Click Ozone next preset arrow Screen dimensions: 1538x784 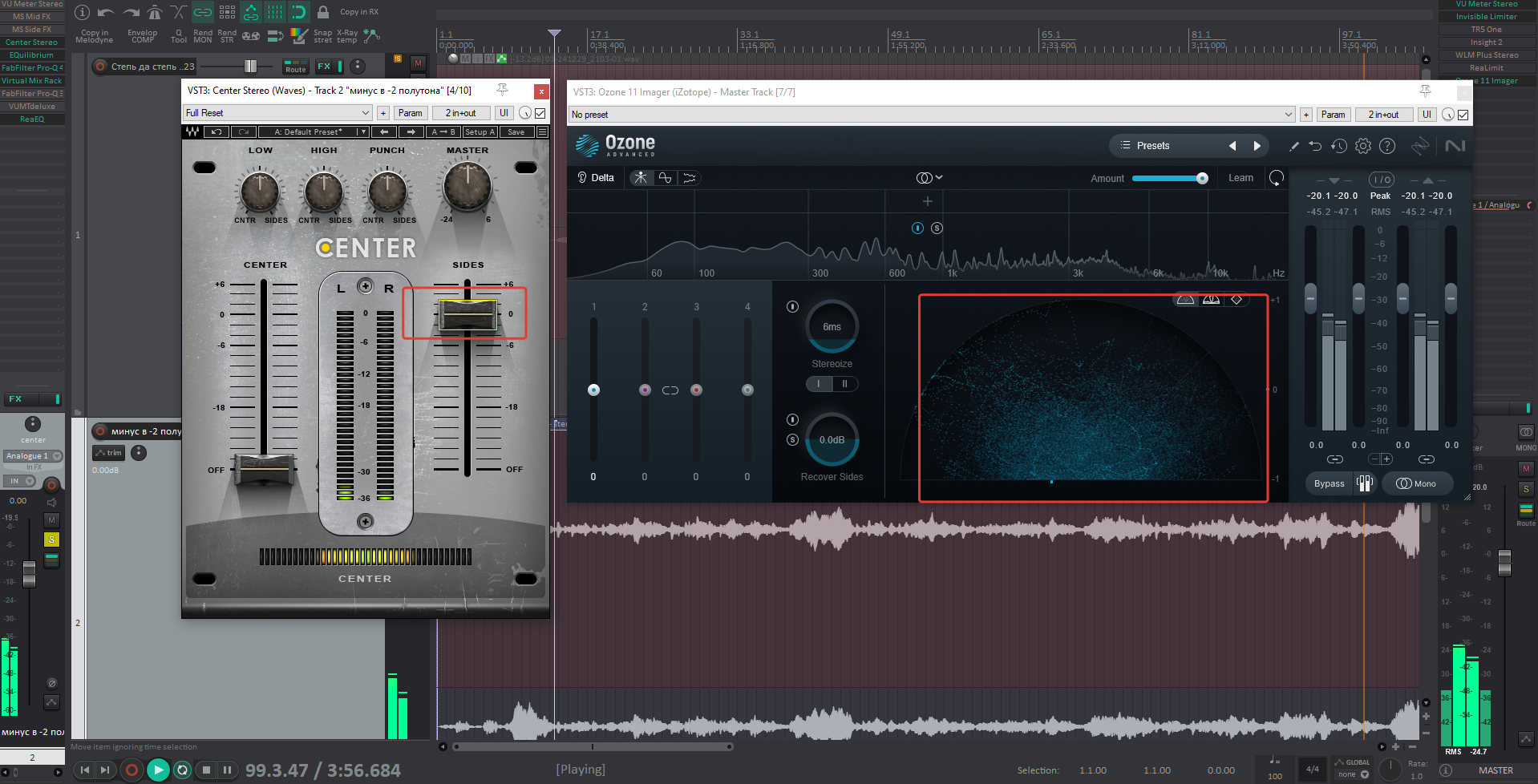(1257, 146)
